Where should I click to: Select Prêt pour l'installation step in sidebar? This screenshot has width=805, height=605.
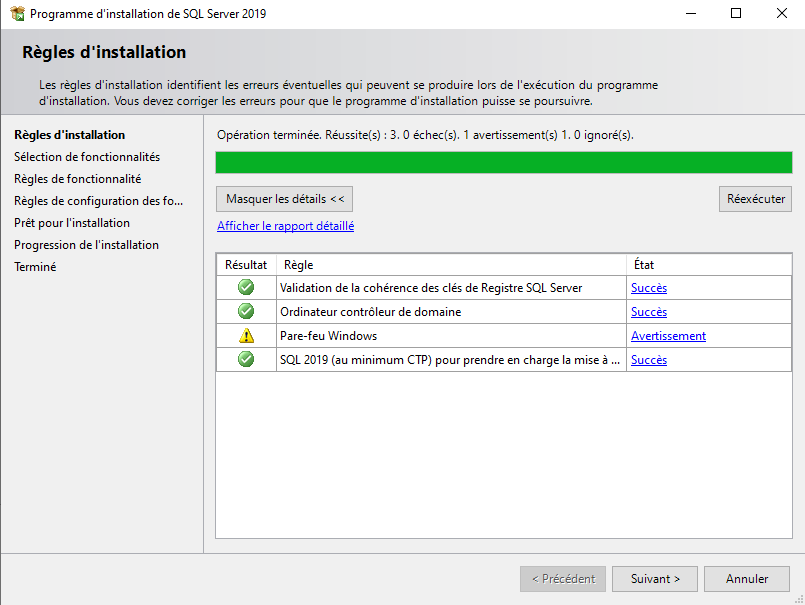click(72, 223)
